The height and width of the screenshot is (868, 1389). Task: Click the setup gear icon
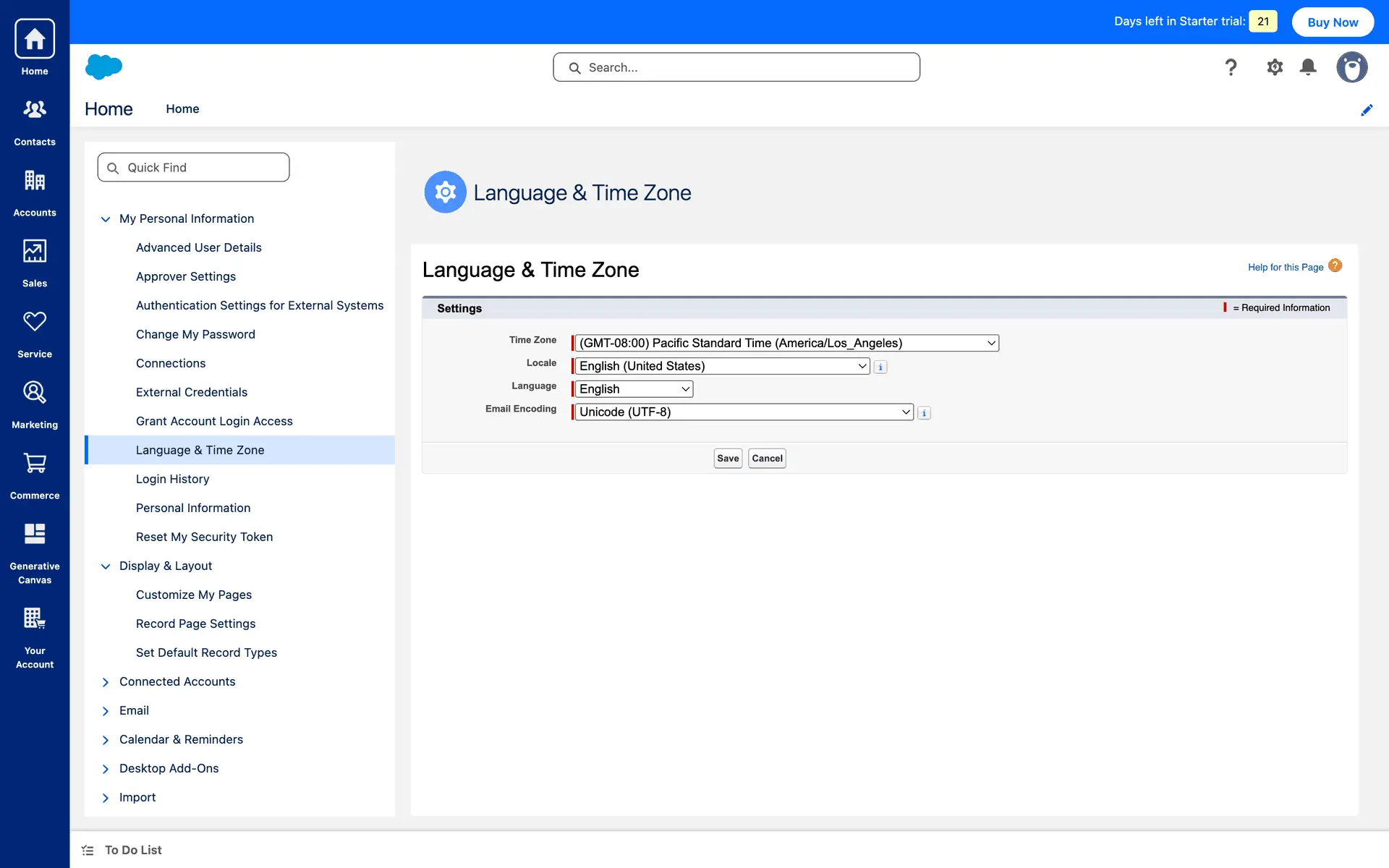coord(1275,67)
